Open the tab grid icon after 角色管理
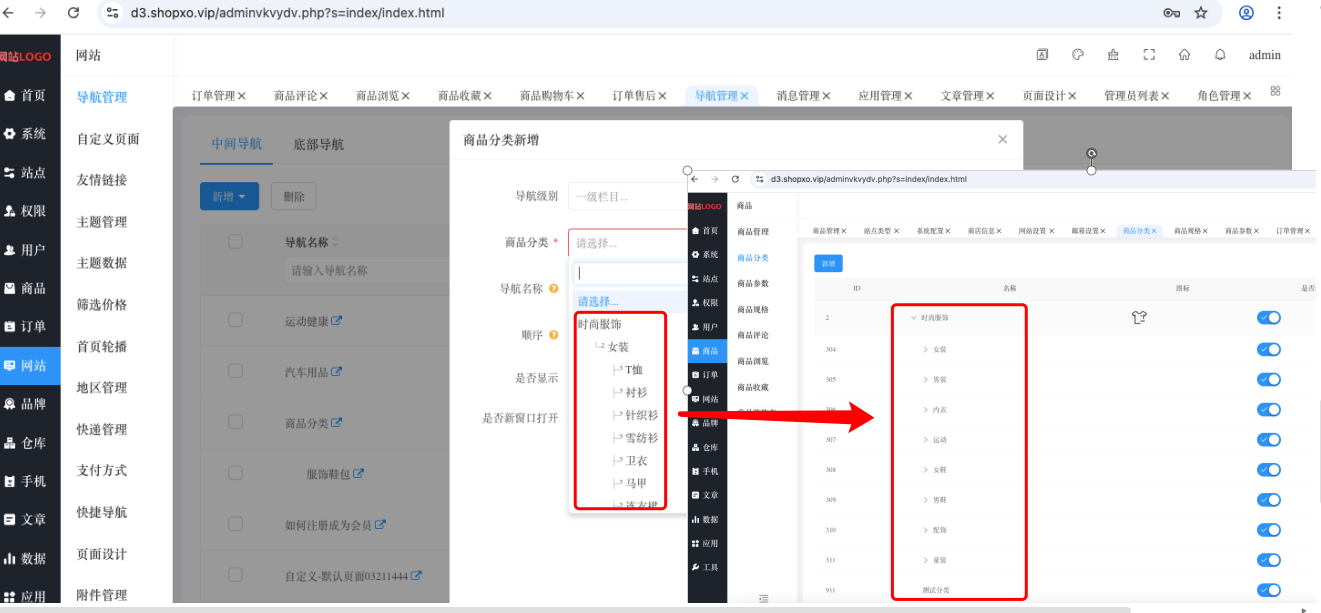This screenshot has height=613, width=1321. [1275, 91]
